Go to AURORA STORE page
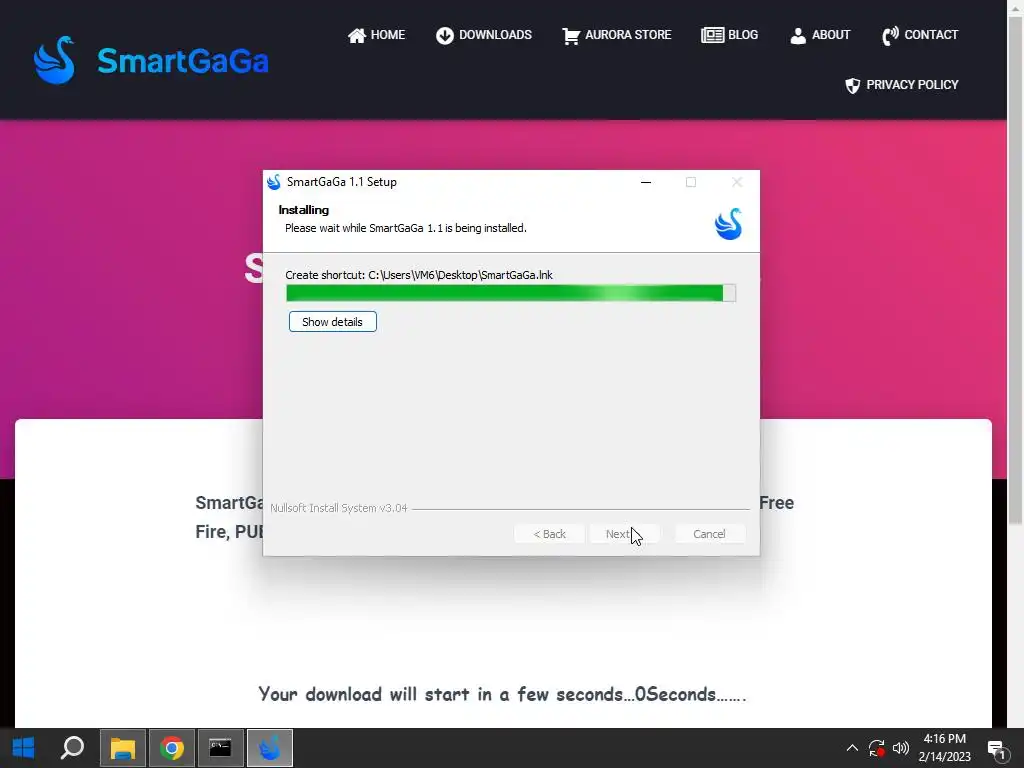This screenshot has width=1024, height=768. click(616, 35)
